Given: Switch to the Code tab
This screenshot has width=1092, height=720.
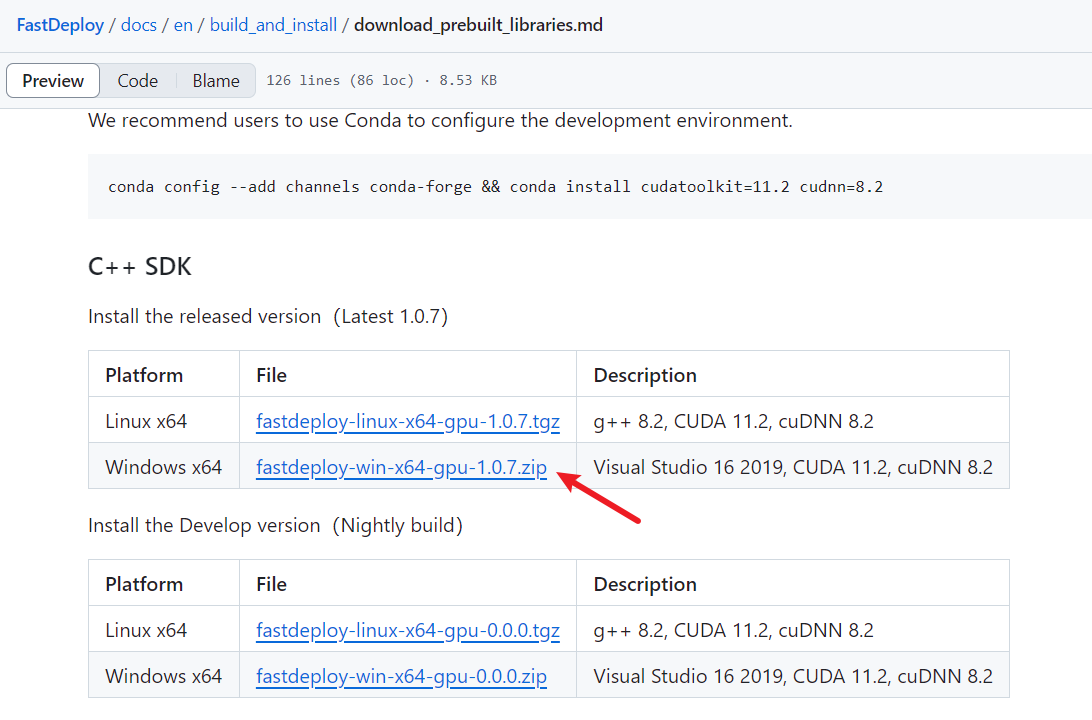Looking at the screenshot, I should pyautogui.click(x=137, y=80).
